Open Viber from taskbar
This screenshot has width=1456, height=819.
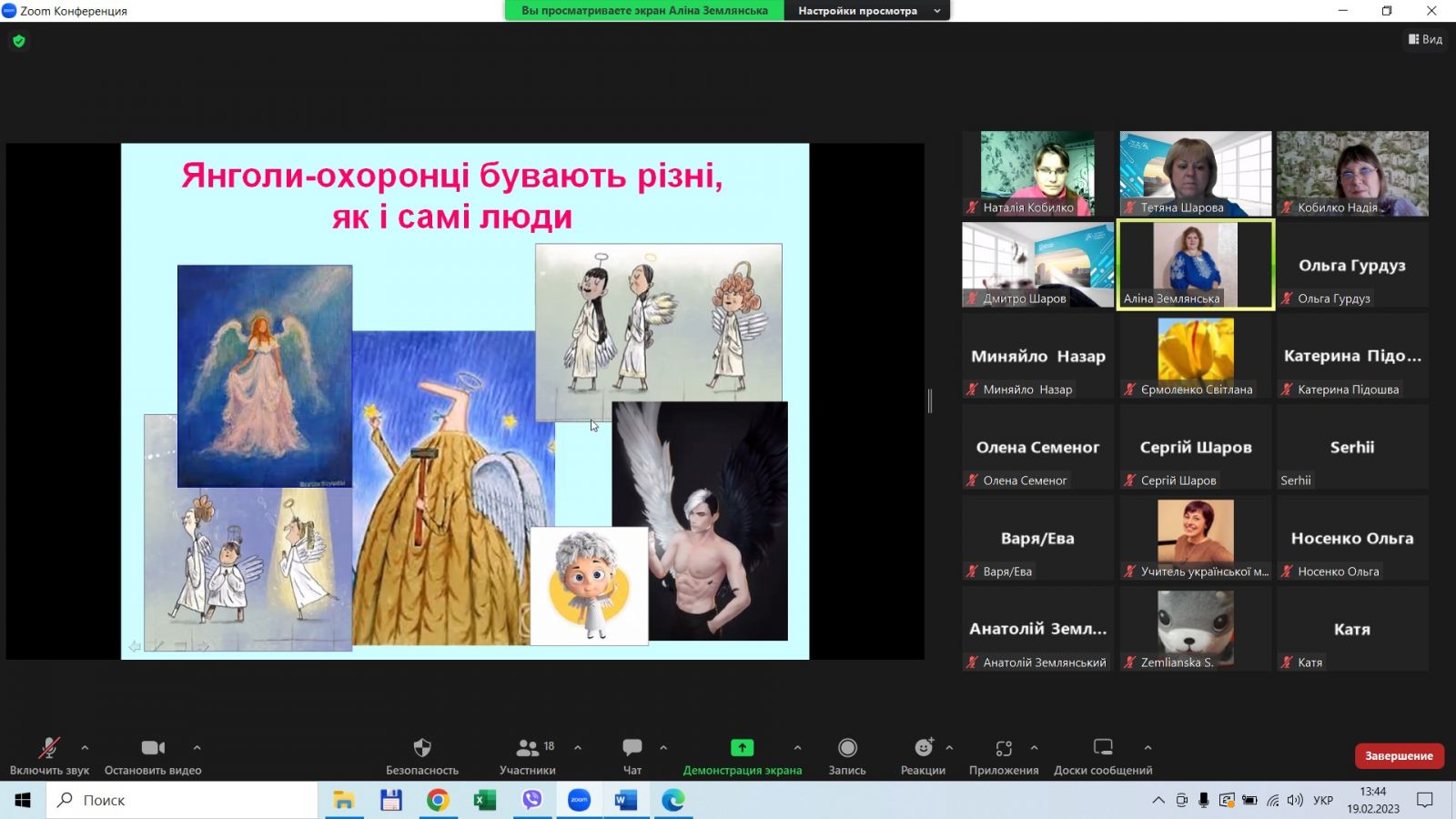(532, 800)
